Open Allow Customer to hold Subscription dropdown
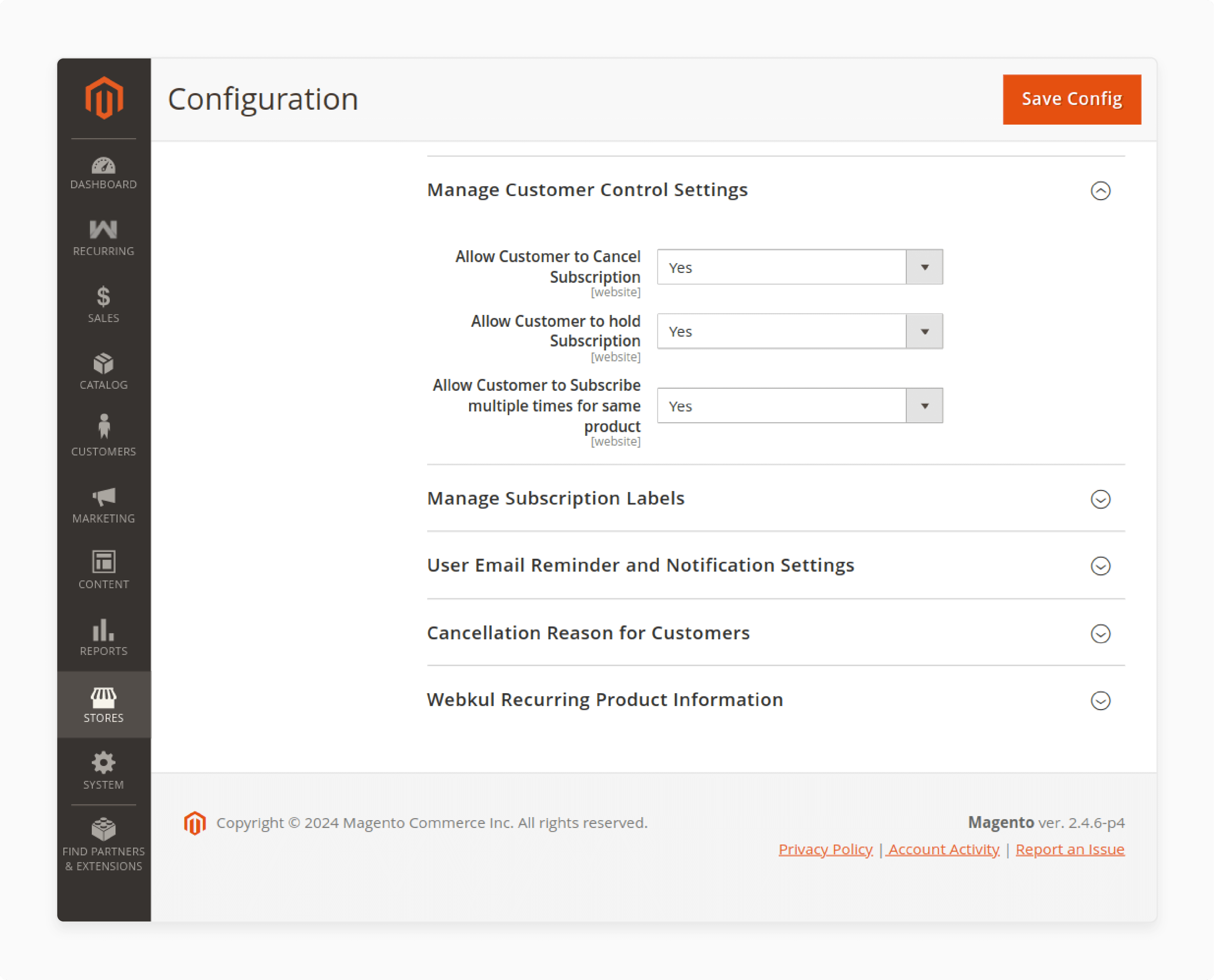The image size is (1214, 980). (x=799, y=332)
